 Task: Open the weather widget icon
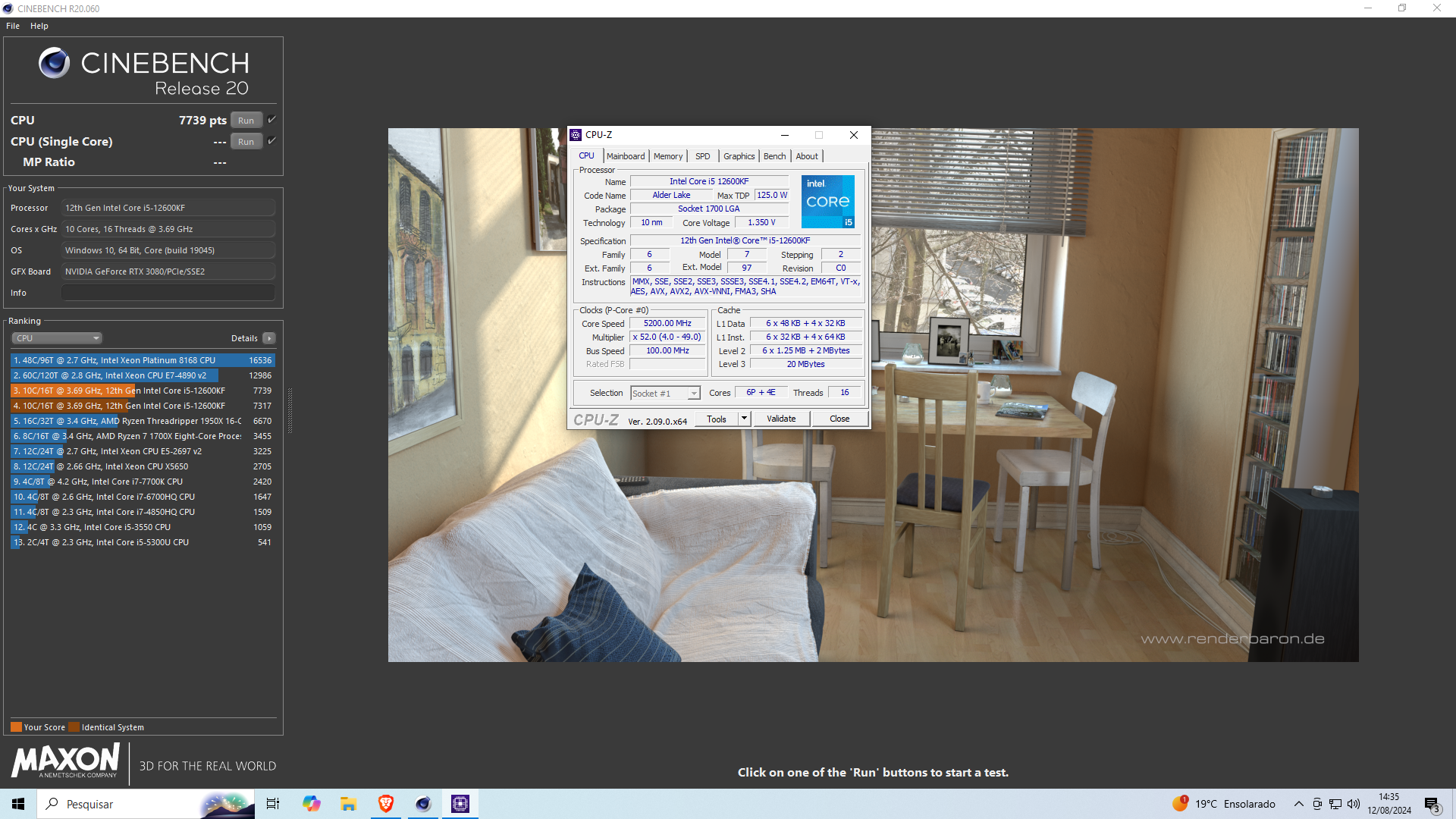coord(1180,803)
